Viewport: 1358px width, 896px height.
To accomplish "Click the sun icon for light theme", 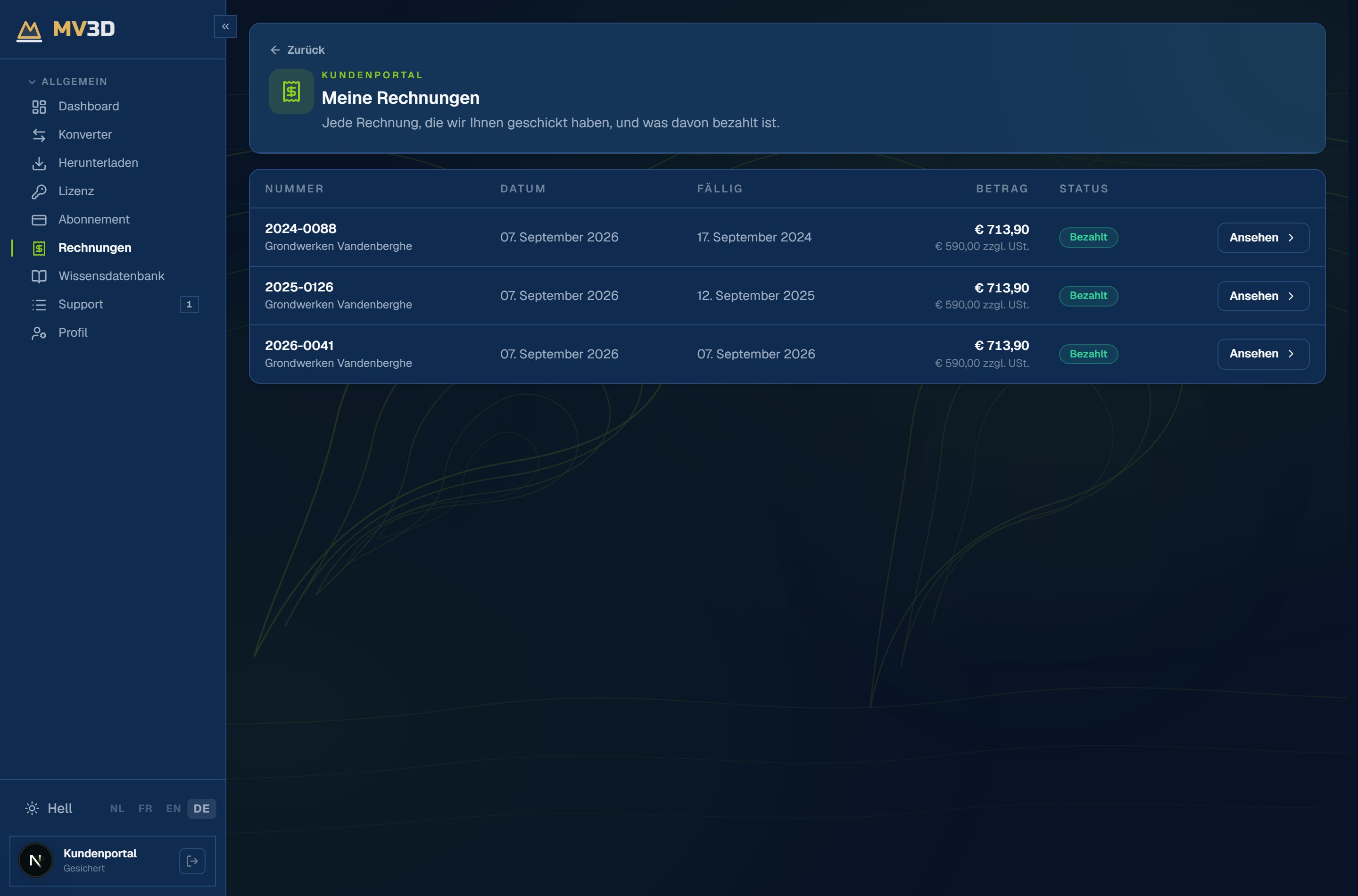I will pos(32,808).
